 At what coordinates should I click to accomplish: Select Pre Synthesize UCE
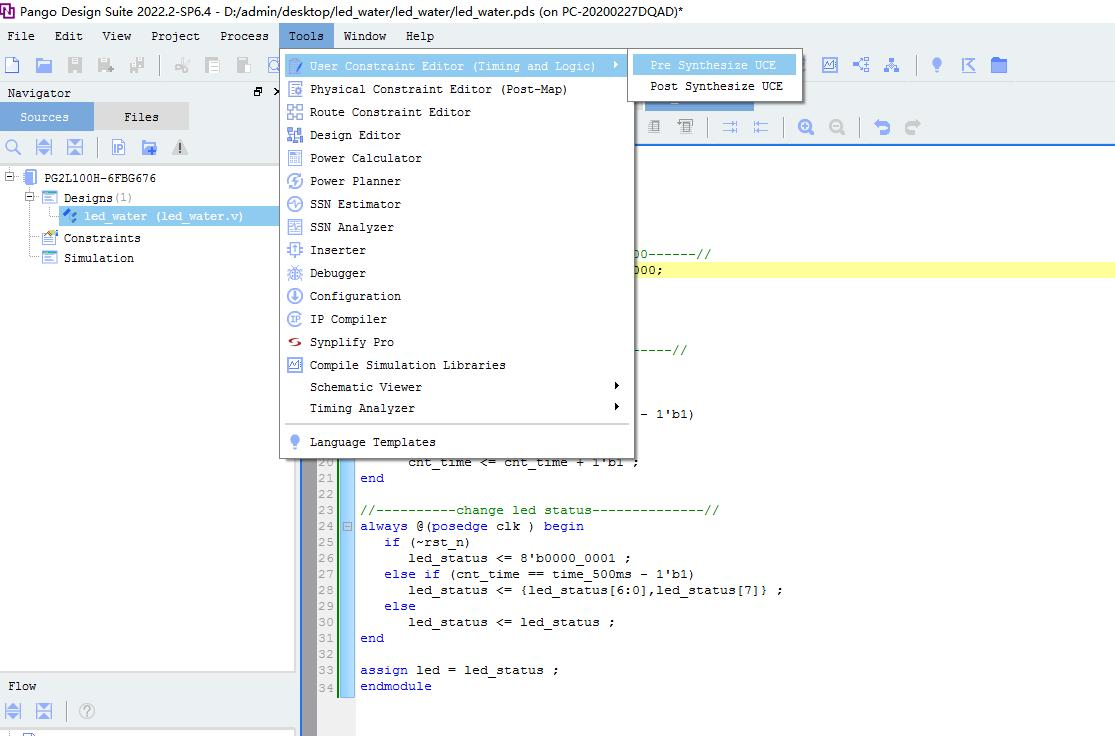(x=714, y=65)
